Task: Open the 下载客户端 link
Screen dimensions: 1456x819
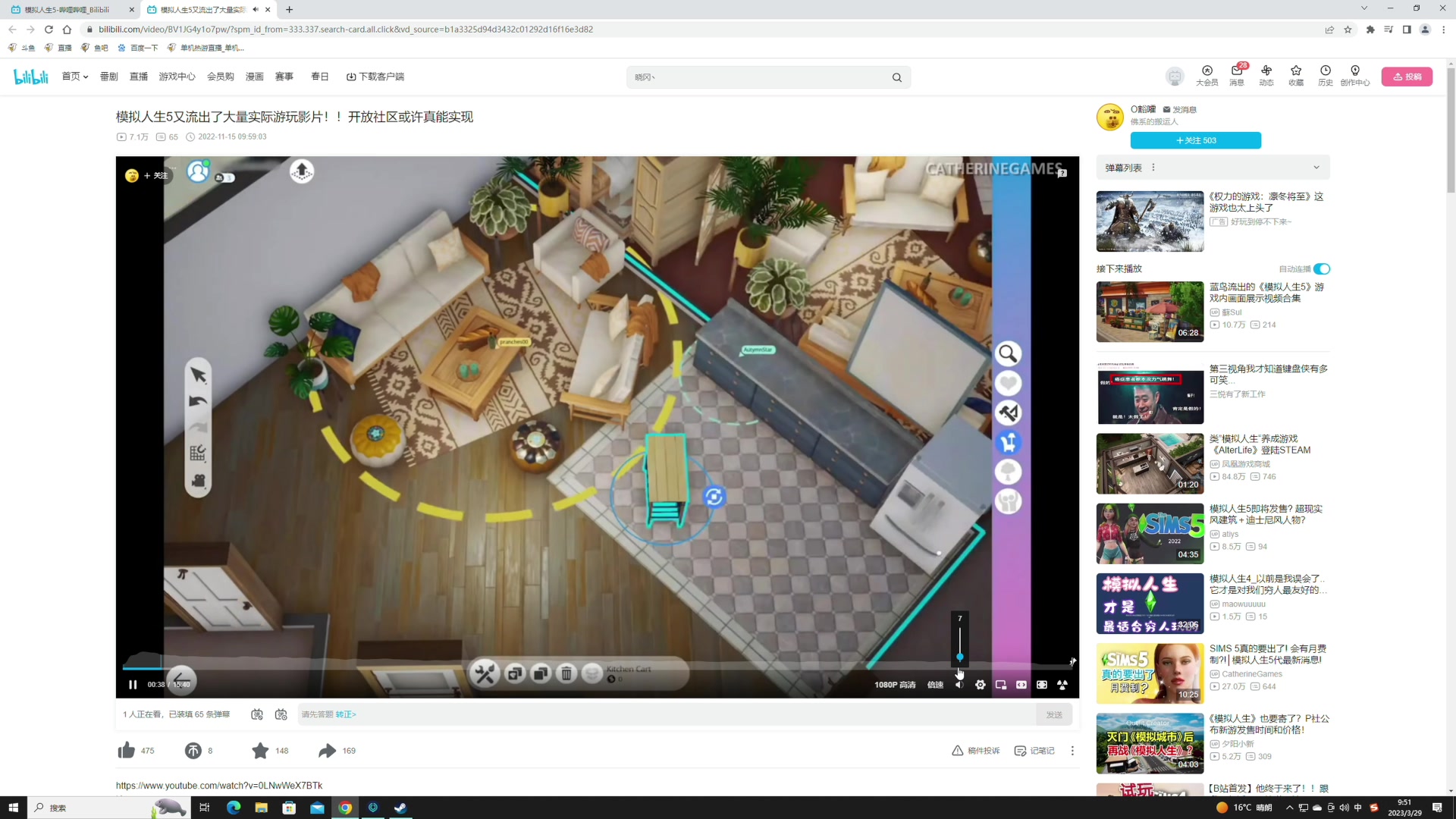Action: 375,77
